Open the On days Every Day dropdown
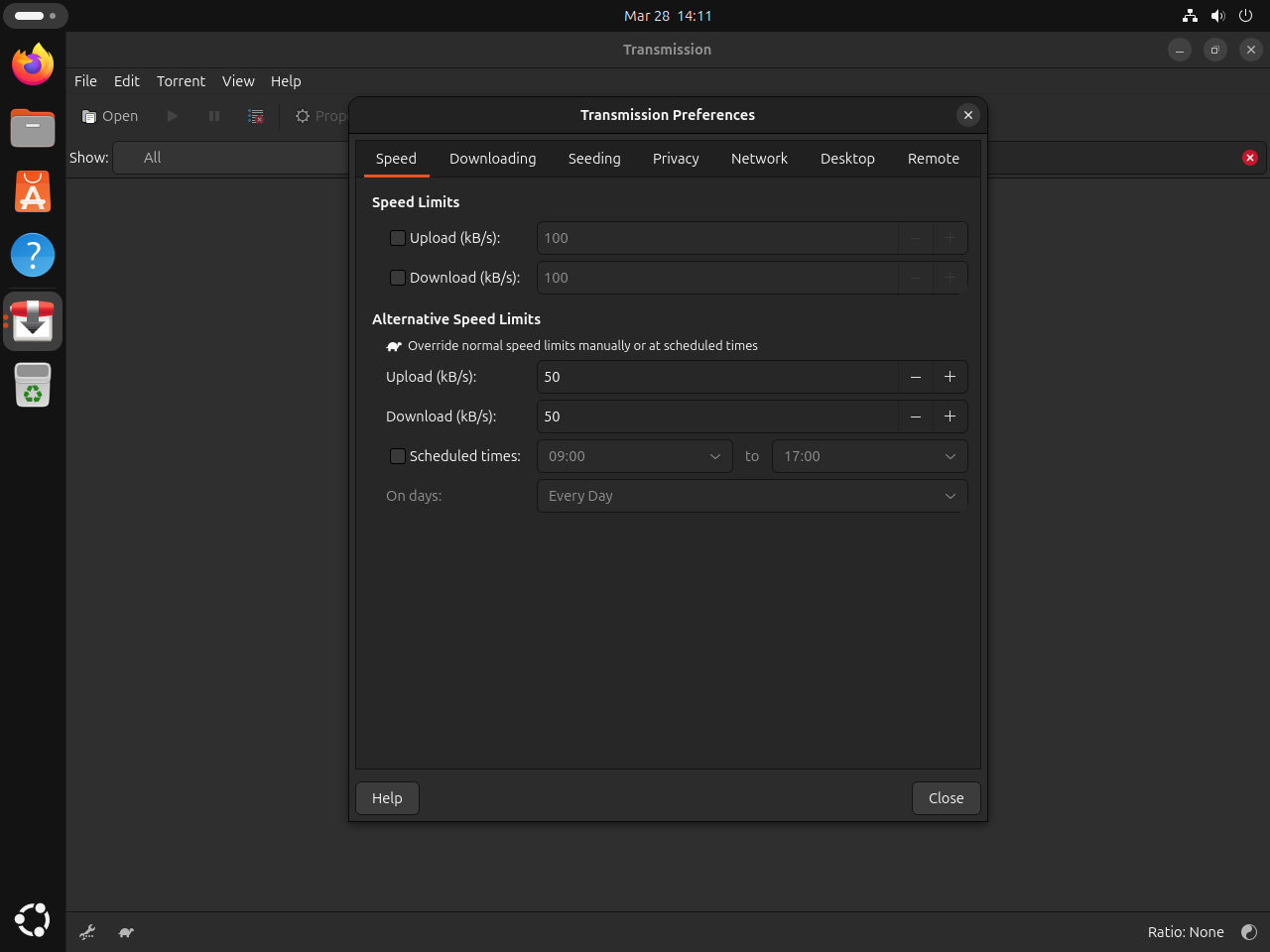 tap(751, 496)
